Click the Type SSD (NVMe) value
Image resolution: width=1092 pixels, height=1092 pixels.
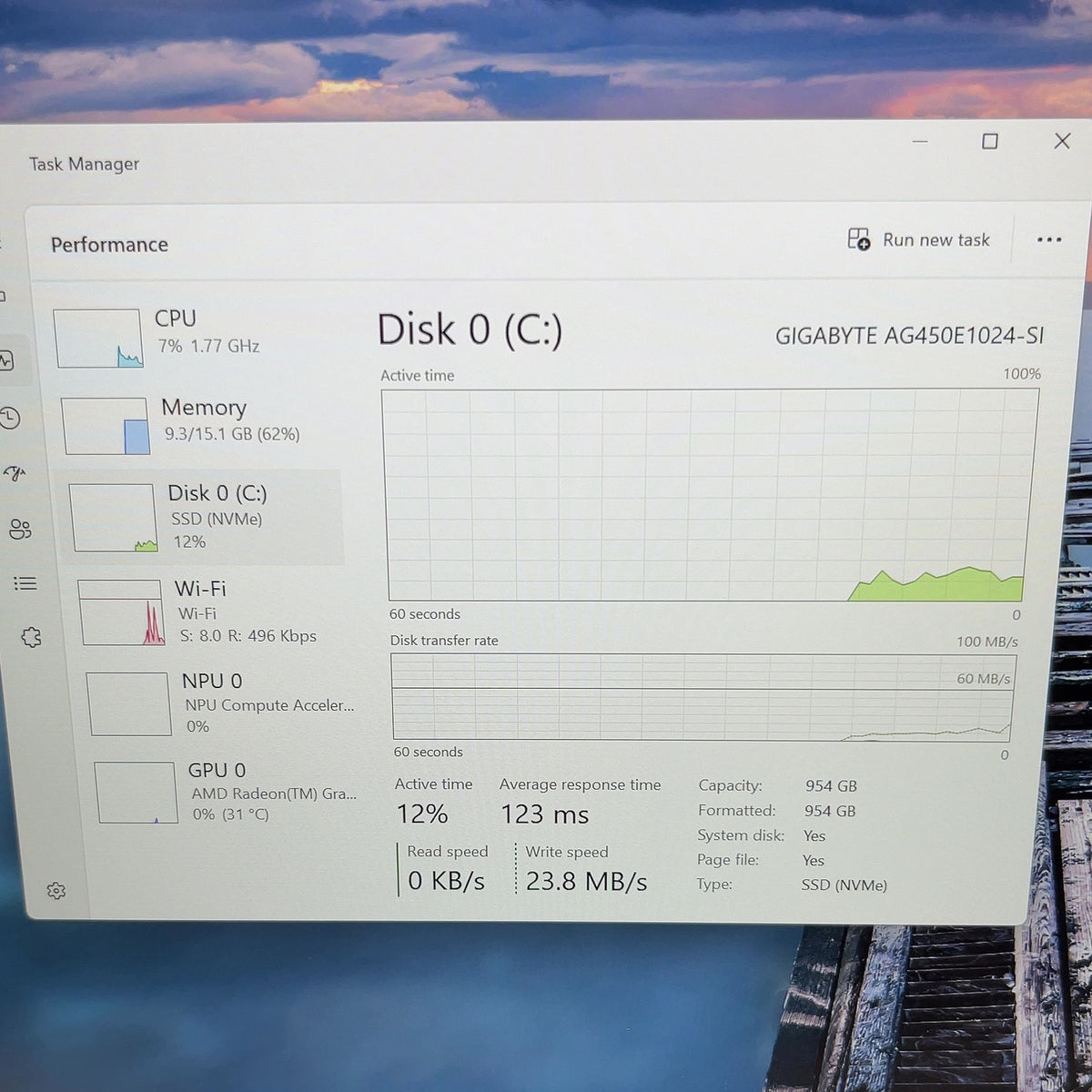[x=844, y=885]
